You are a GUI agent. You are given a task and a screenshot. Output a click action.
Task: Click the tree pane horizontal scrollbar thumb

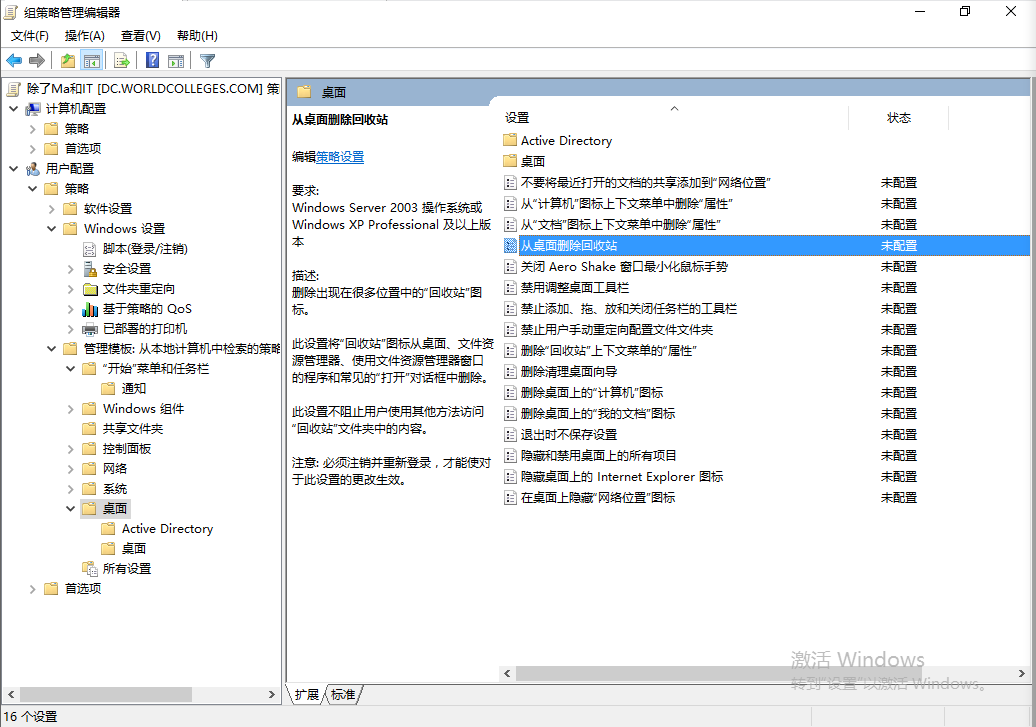(106, 695)
